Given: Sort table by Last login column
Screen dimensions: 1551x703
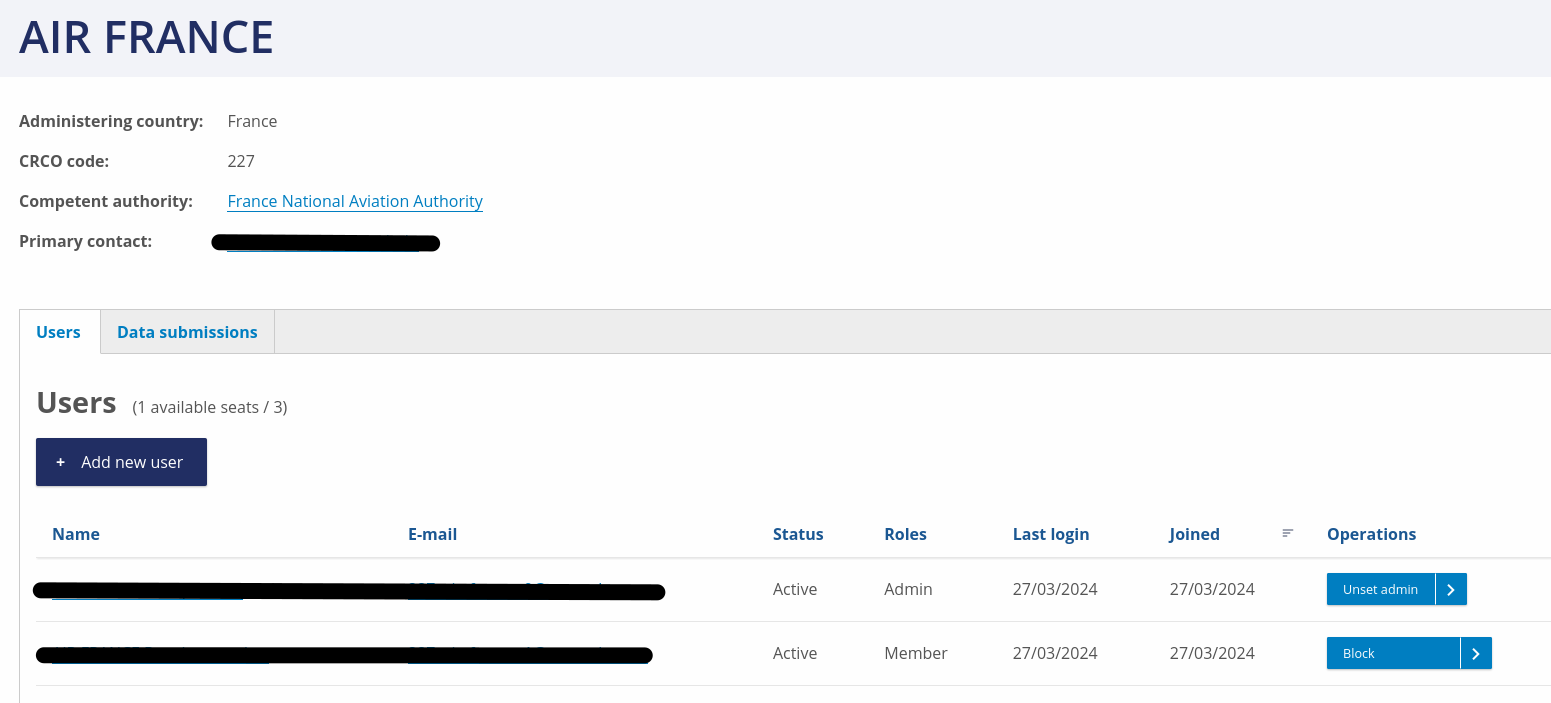Looking at the screenshot, I should click(1051, 534).
